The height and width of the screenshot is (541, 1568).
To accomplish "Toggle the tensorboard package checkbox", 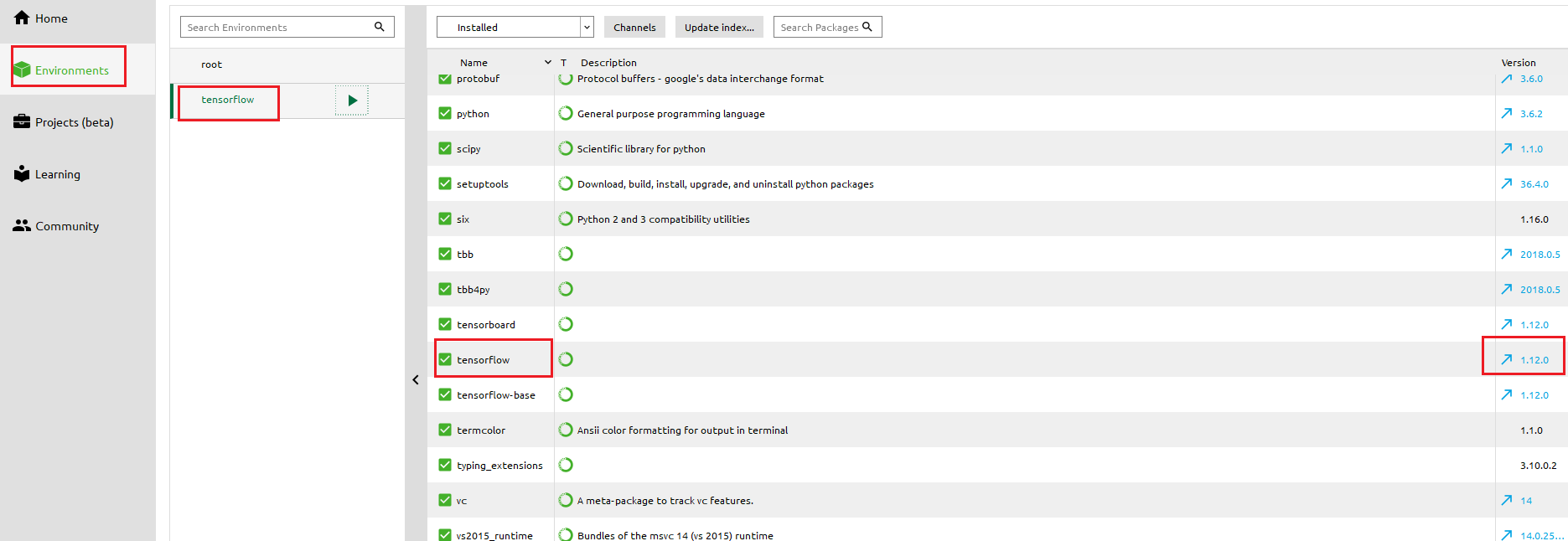I will 445,324.
